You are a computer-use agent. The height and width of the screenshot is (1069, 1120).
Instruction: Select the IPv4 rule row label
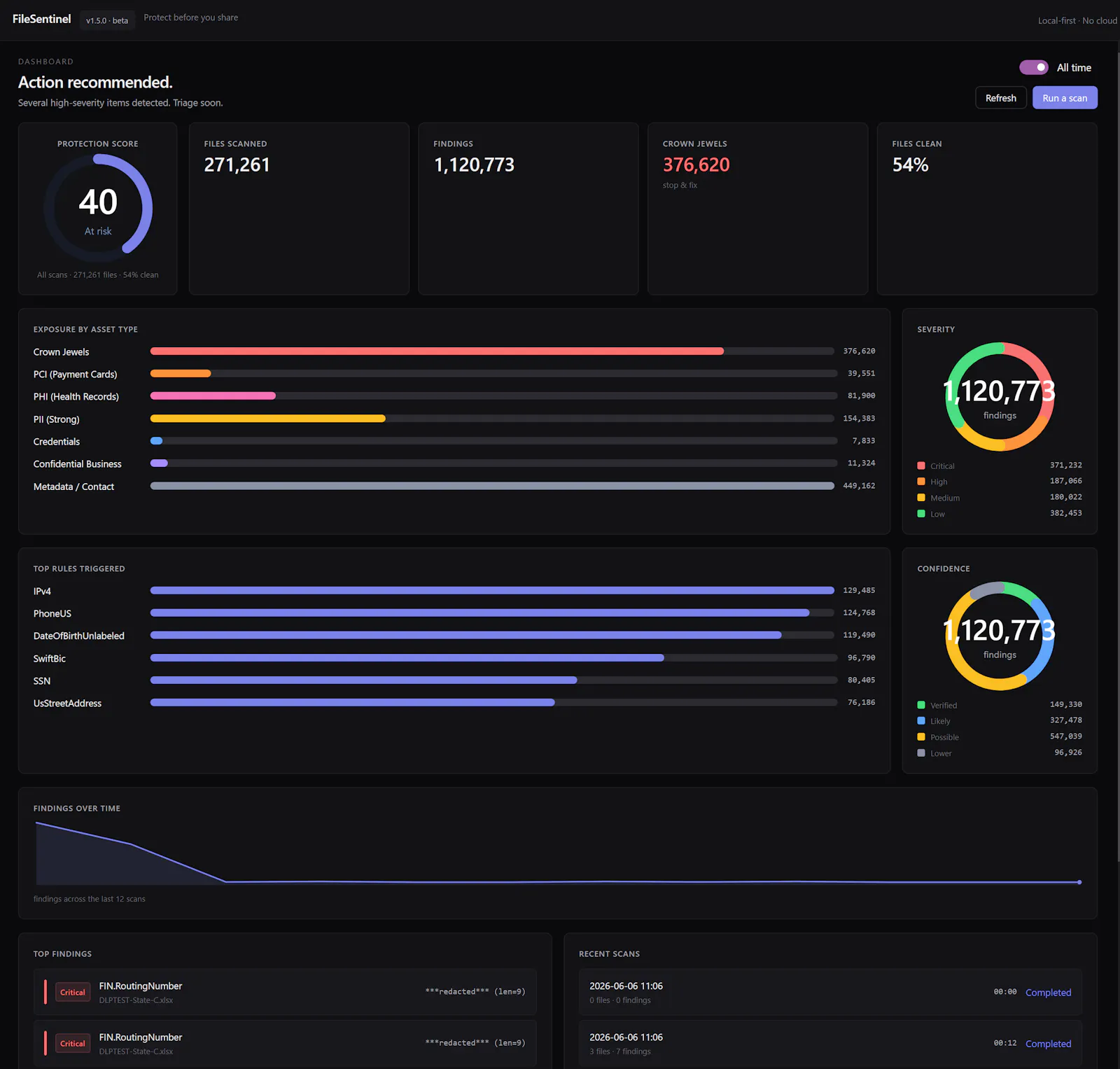pos(42,592)
